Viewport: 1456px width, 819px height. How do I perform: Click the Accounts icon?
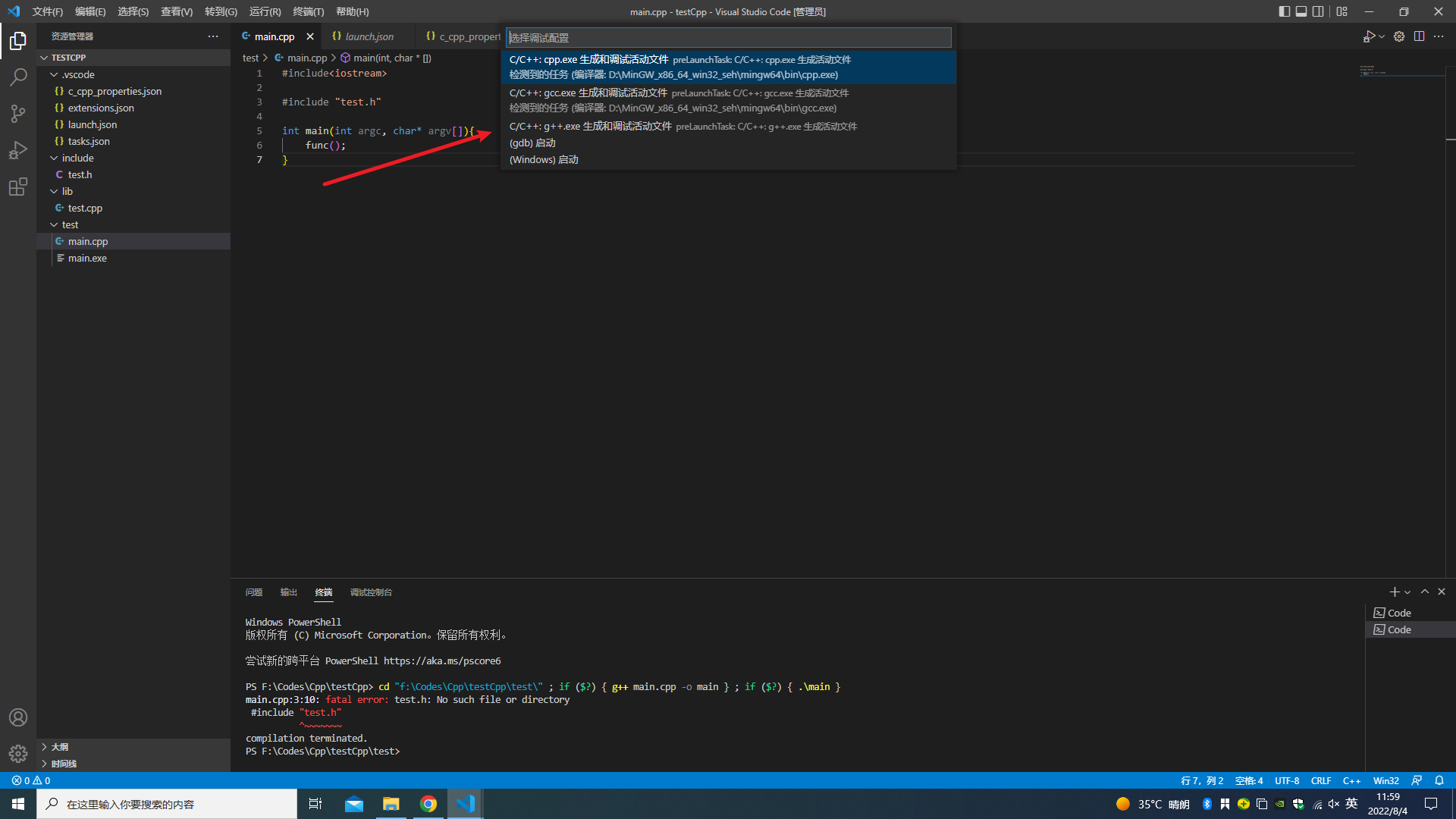(18, 717)
